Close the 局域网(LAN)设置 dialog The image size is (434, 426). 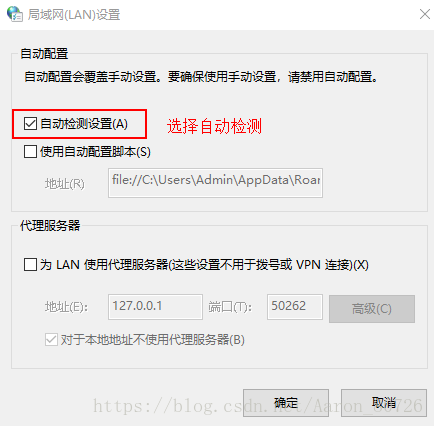425,14
